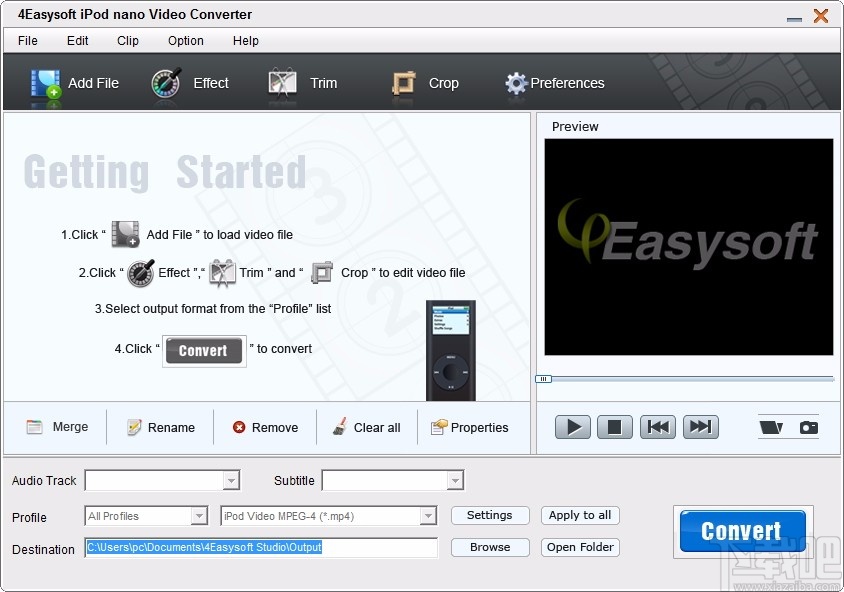Click the Add File toolbar icon
This screenshot has width=844, height=592.
click(x=46, y=83)
